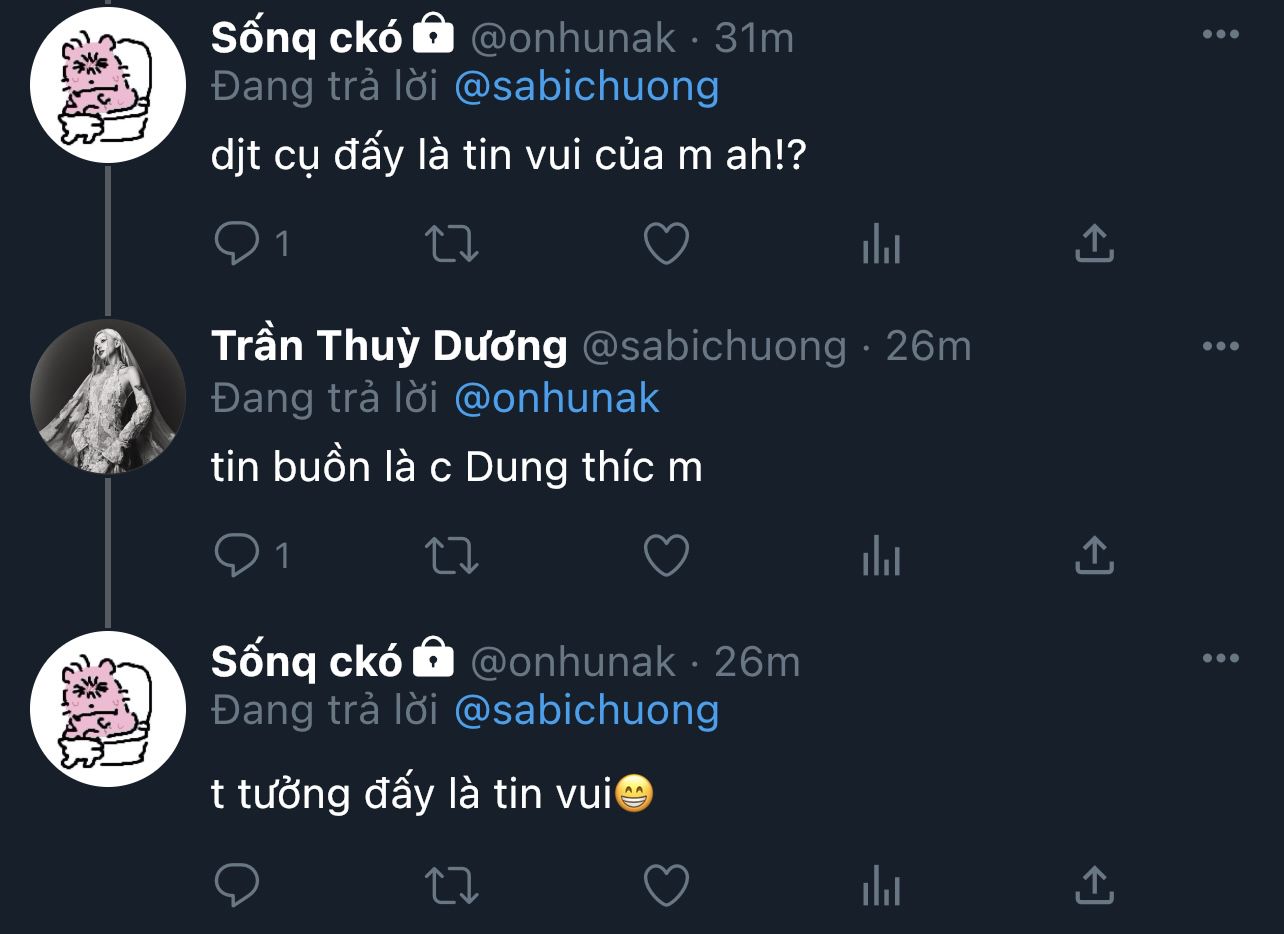Image resolution: width=1284 pixels, height=934 pixels.
Task: Open Trần Thuỳ Dương's profile picture
Action: [x=108, y=396]
